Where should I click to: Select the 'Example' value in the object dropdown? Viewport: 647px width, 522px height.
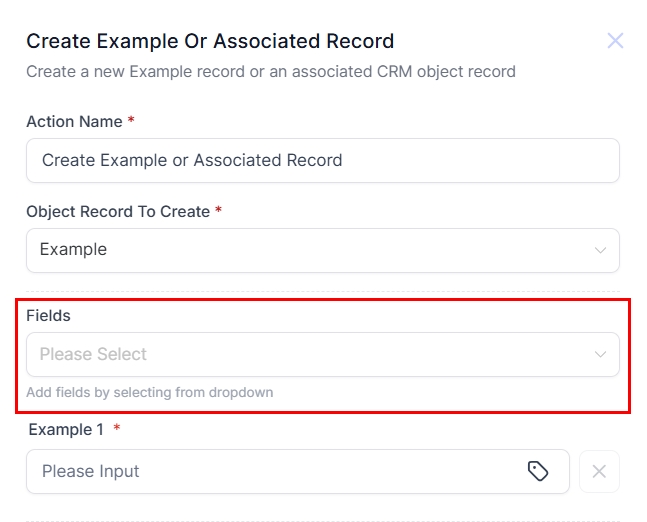point(73,250)
